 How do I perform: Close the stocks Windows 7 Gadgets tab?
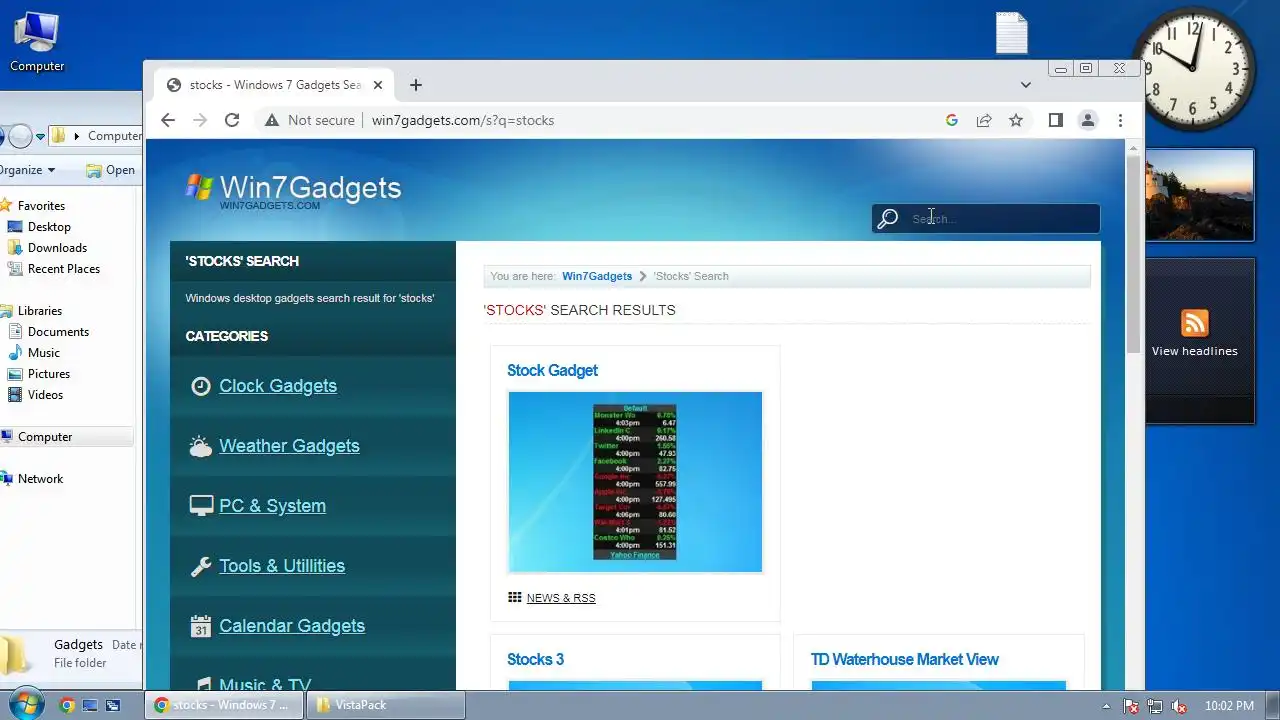pyautogui.click(x=378, y=85)
